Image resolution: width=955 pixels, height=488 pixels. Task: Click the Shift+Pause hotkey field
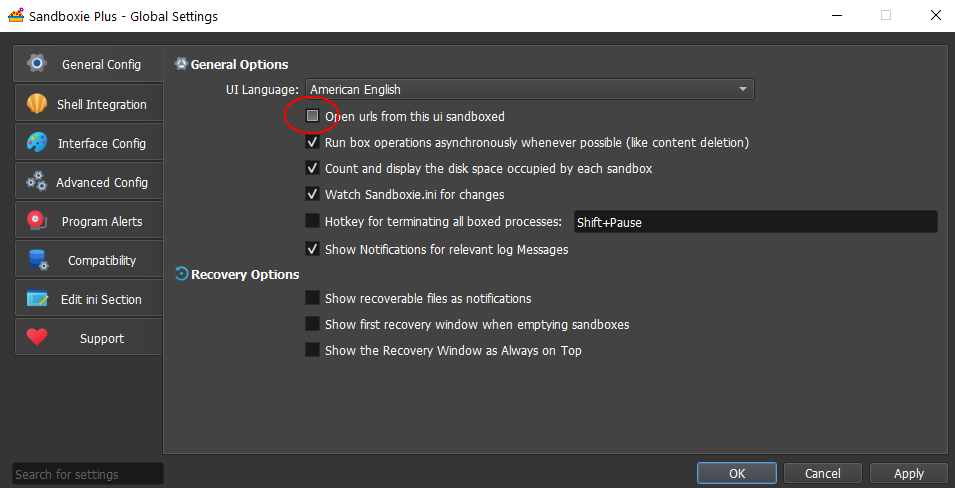[755, 222]
